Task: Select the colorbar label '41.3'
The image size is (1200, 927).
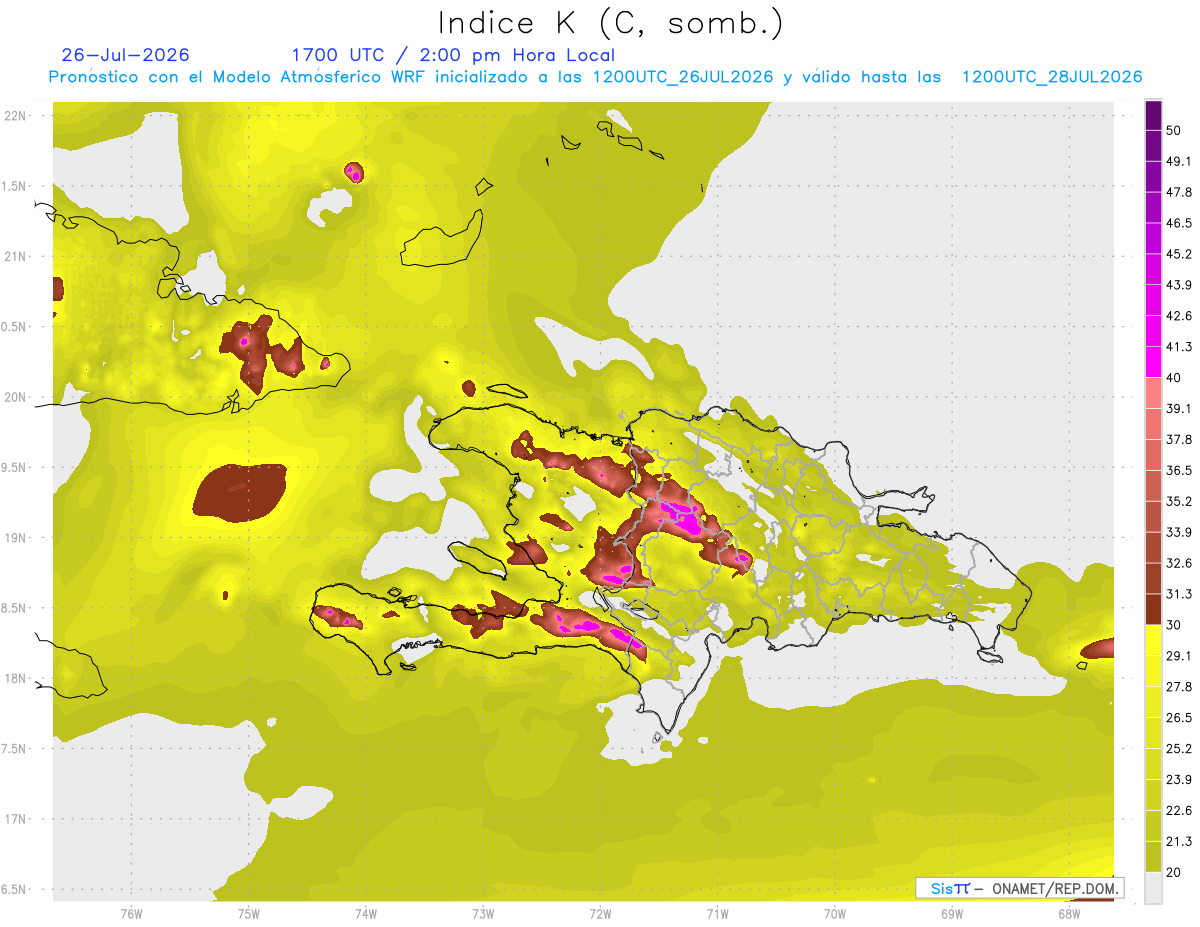Action: [1179, 347]
